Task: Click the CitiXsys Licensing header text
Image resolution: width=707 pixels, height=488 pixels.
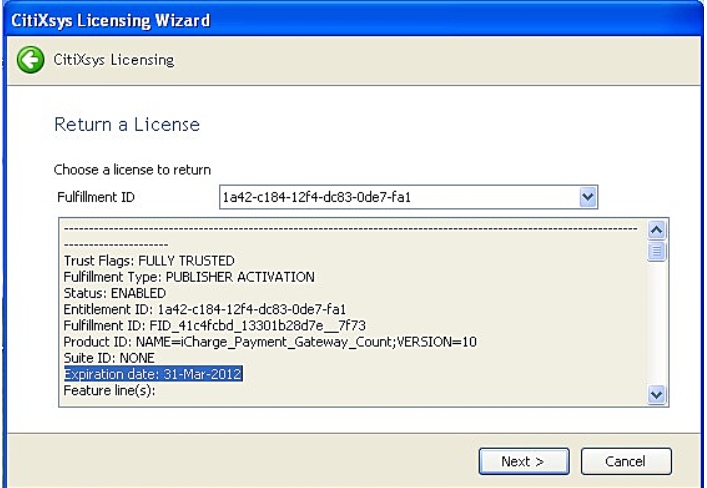Action: tap(114, 60)
